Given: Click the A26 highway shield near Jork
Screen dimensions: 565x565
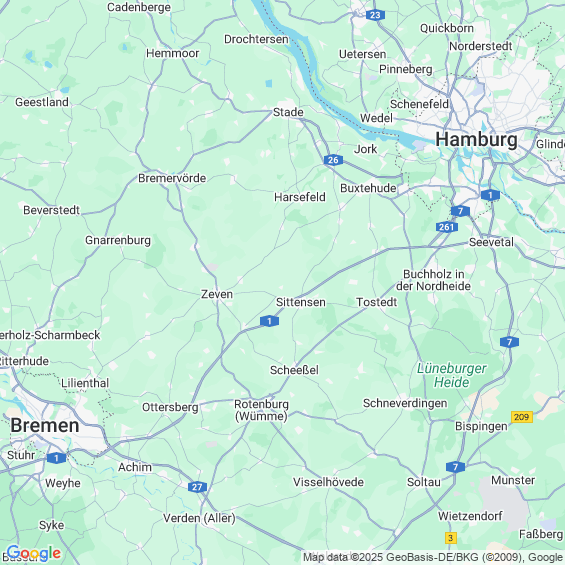Looking at the screenshot, I should pos(333,160).
